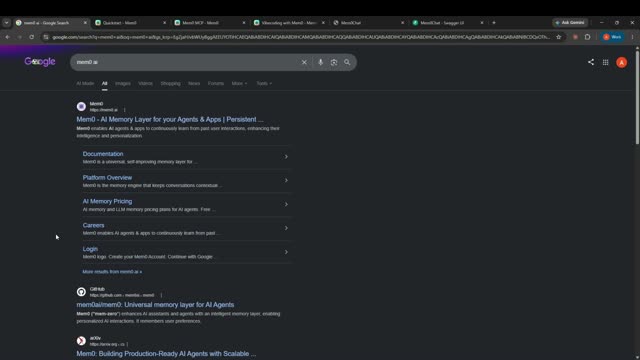Open search by image camera icon
The width and height of the screenshot is (640, 360).
pos(334,62)
